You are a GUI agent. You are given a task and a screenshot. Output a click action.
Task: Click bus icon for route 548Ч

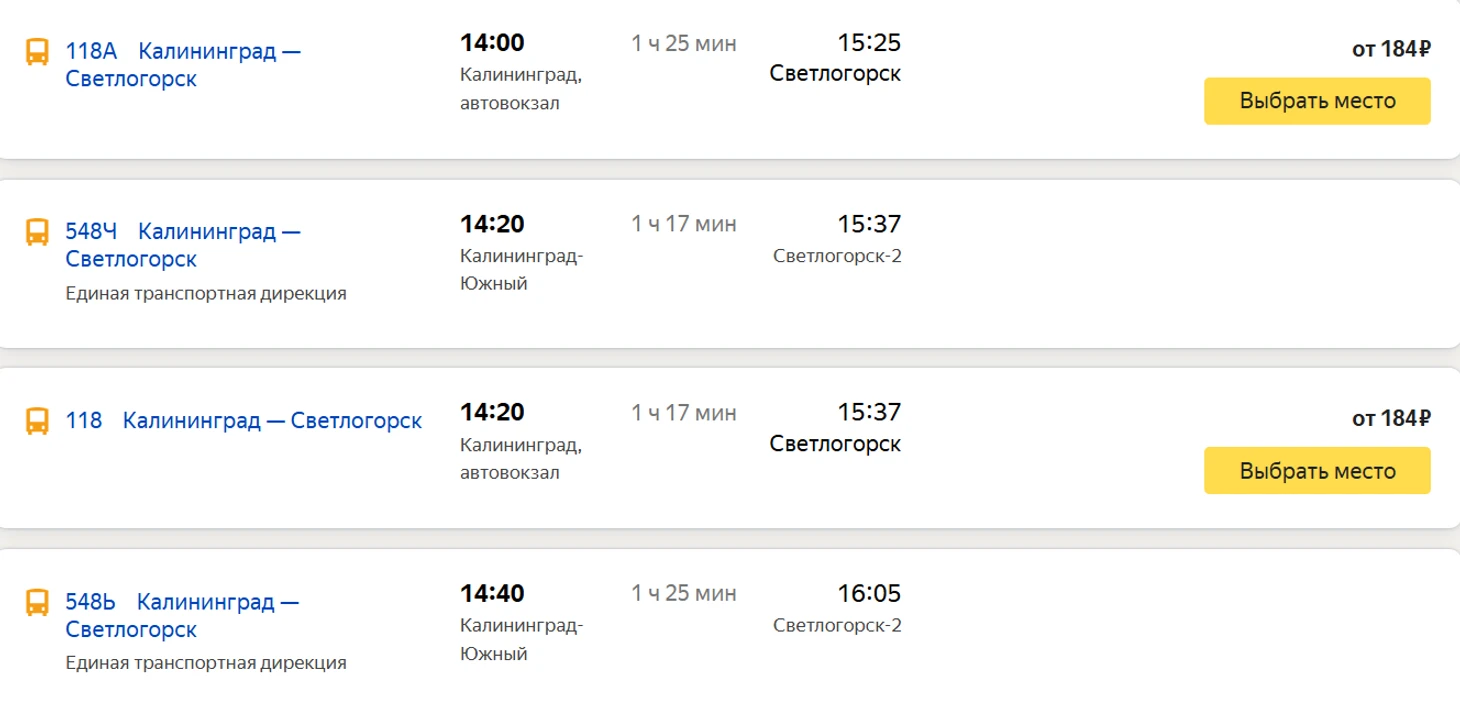click(x=37, y=232)
